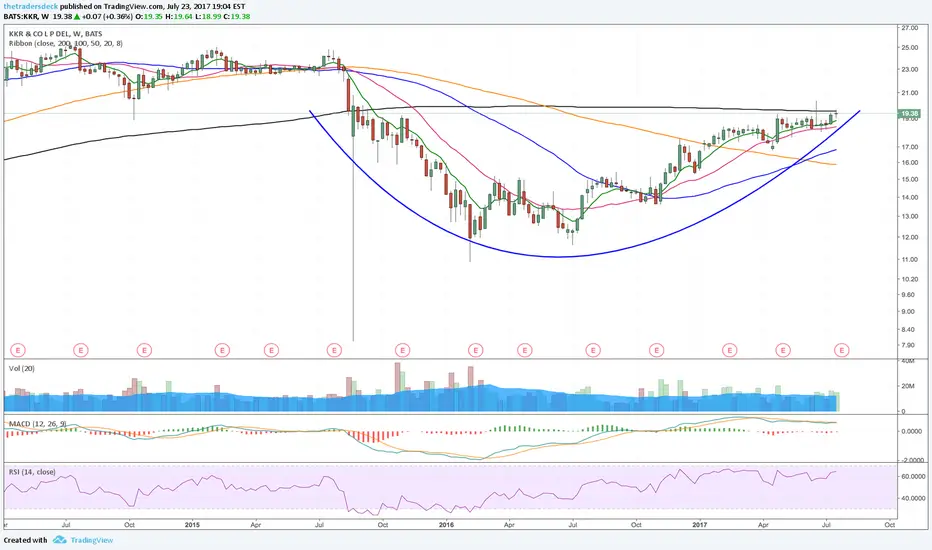Click the earnings marker in early 2016
The image size is (932, 550).
(x=476, y=350)
